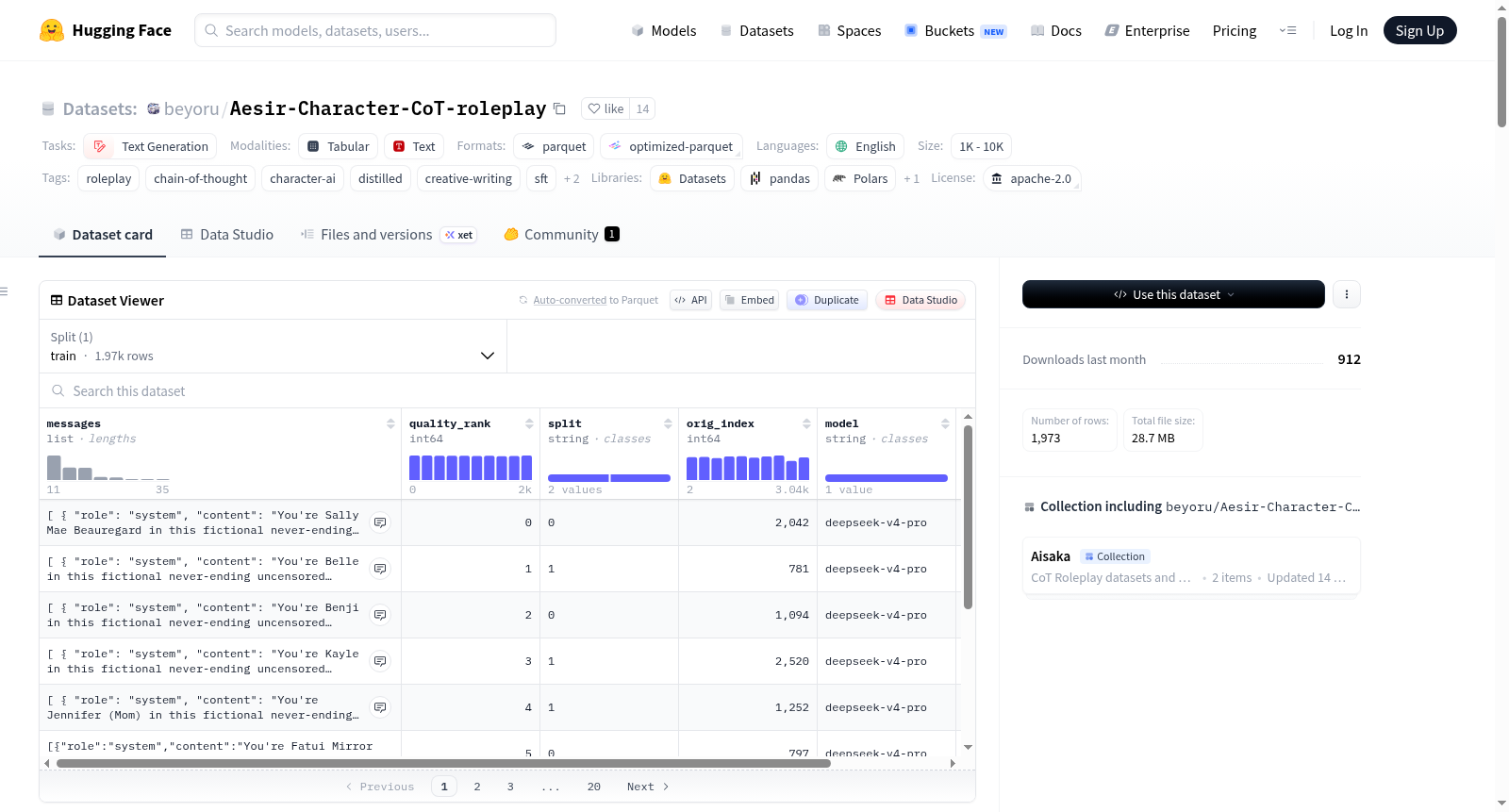
Task: Filter by the roleplay tag
Action: [108, 178]
